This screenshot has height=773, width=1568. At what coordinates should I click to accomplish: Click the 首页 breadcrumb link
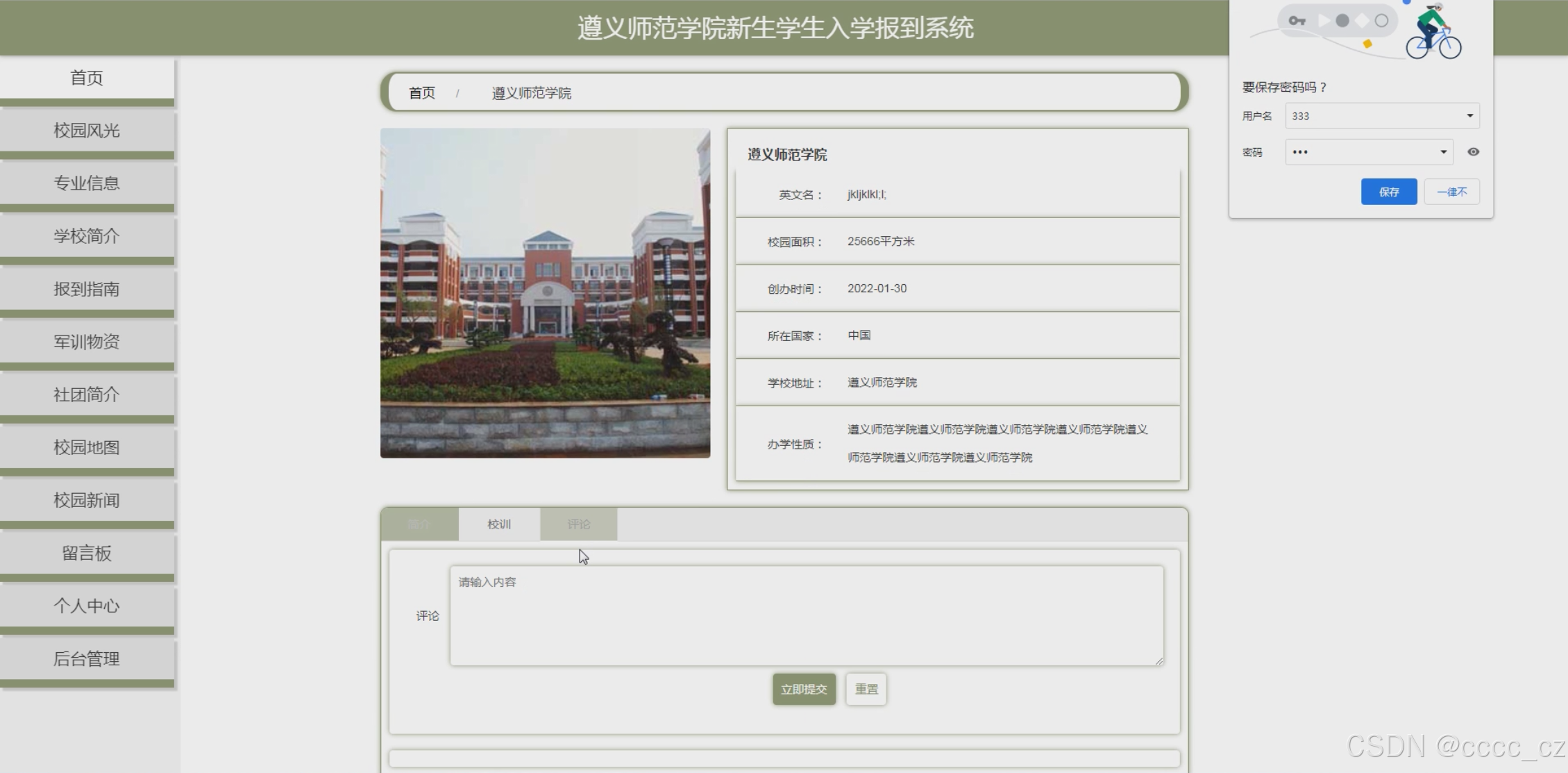coord(422,93)
